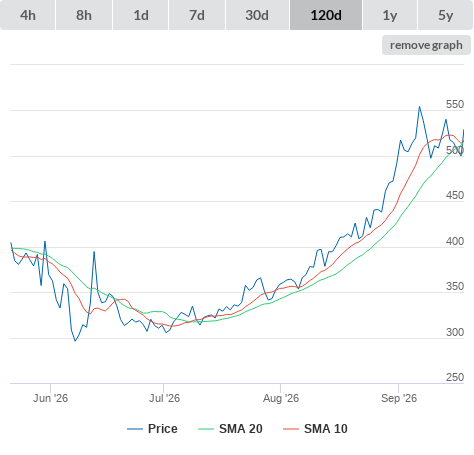
Task: Click the 550 price axis label
Action: click(455, 104)
